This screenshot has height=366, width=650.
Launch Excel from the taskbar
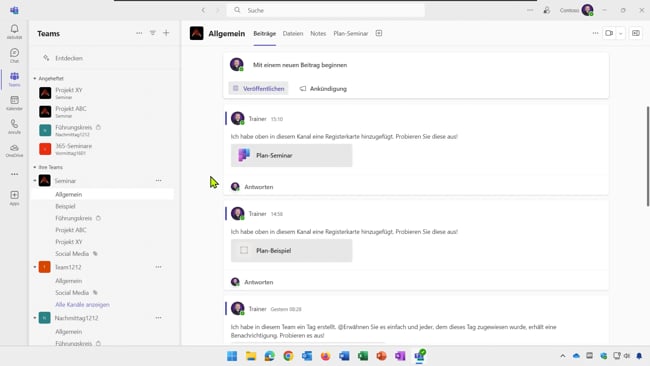click(x=363, y=356)
